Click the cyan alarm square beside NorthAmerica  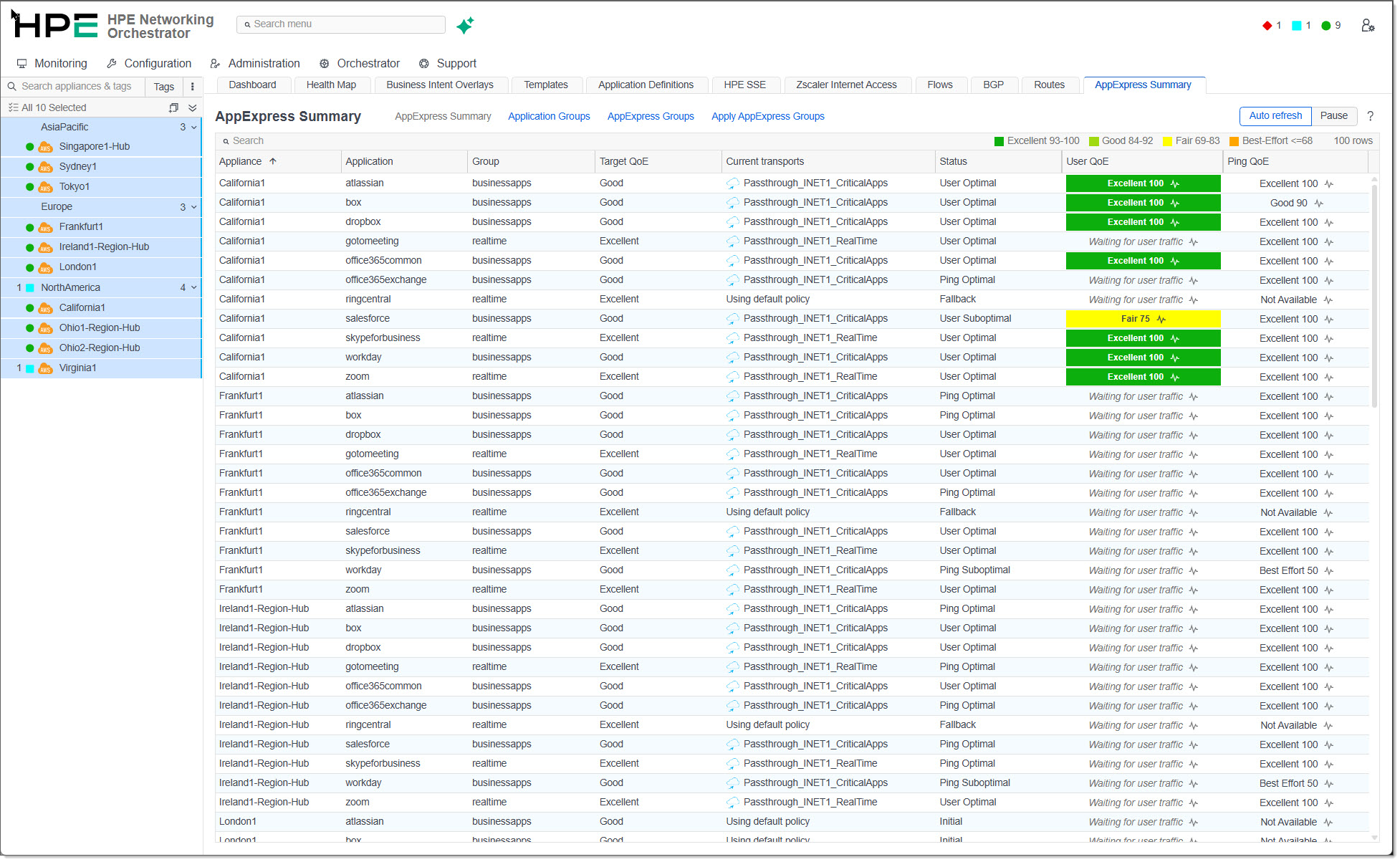coord(29,287)
